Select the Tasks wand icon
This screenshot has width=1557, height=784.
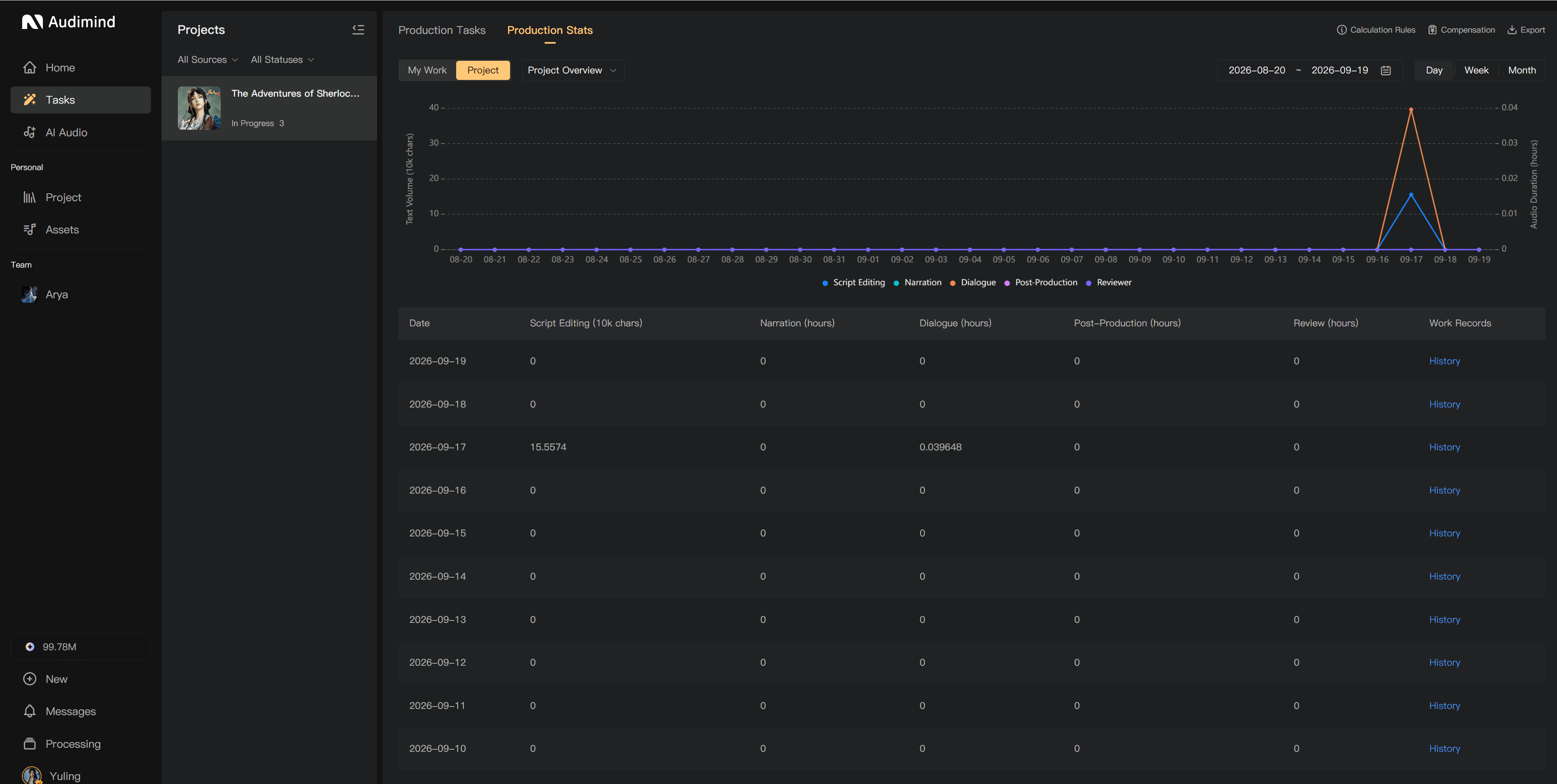(30, 100)
